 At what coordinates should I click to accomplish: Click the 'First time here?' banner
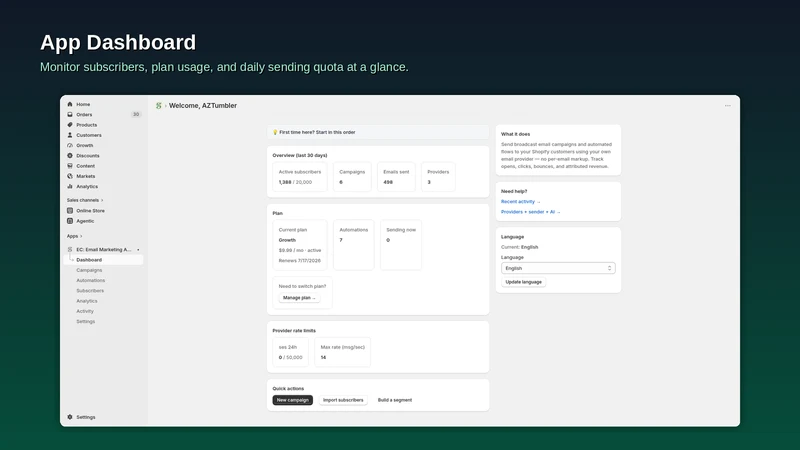[x=378, y=132]
